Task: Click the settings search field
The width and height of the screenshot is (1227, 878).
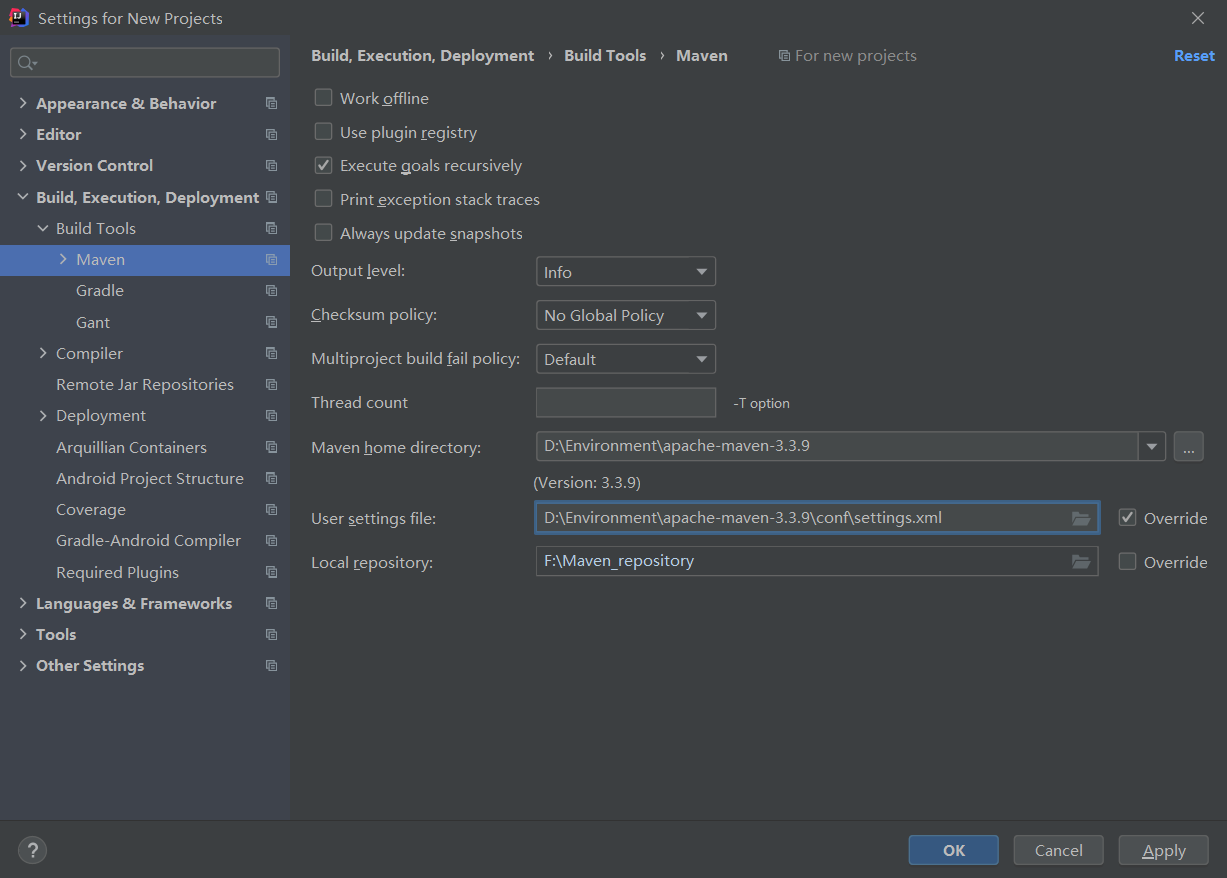Action: 145,63
